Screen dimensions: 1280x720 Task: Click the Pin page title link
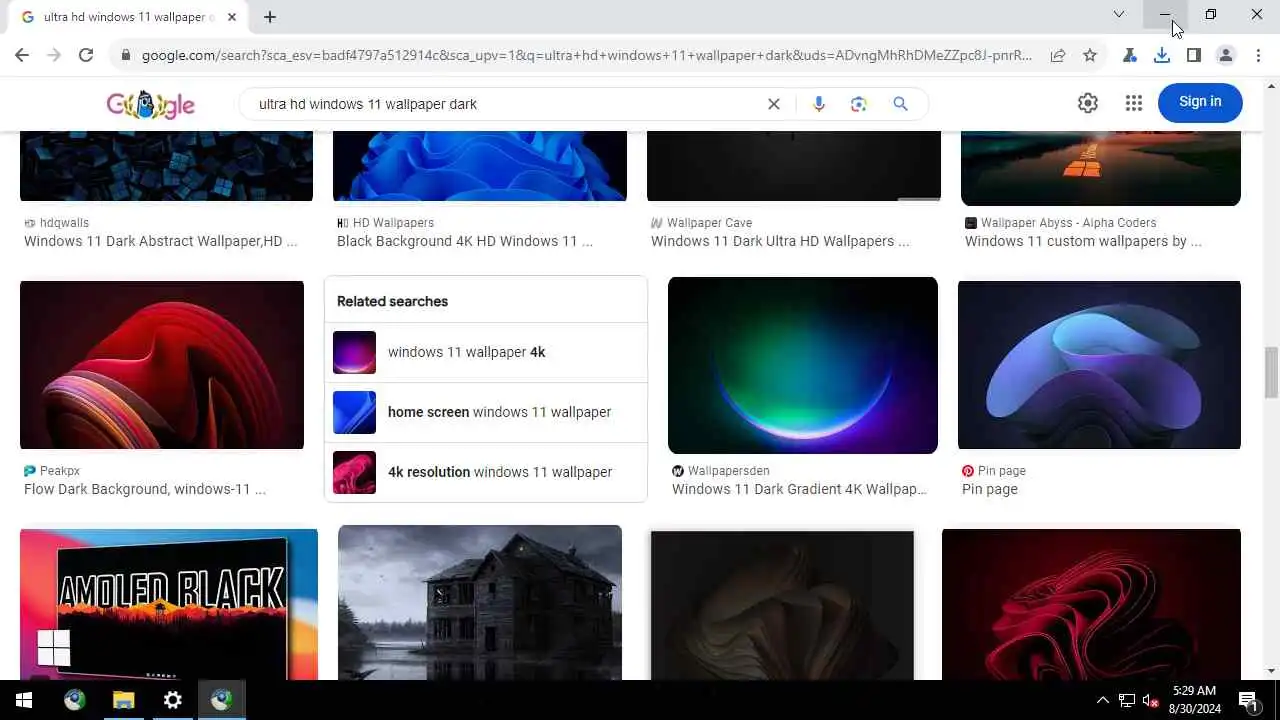[x=990, y=489]
